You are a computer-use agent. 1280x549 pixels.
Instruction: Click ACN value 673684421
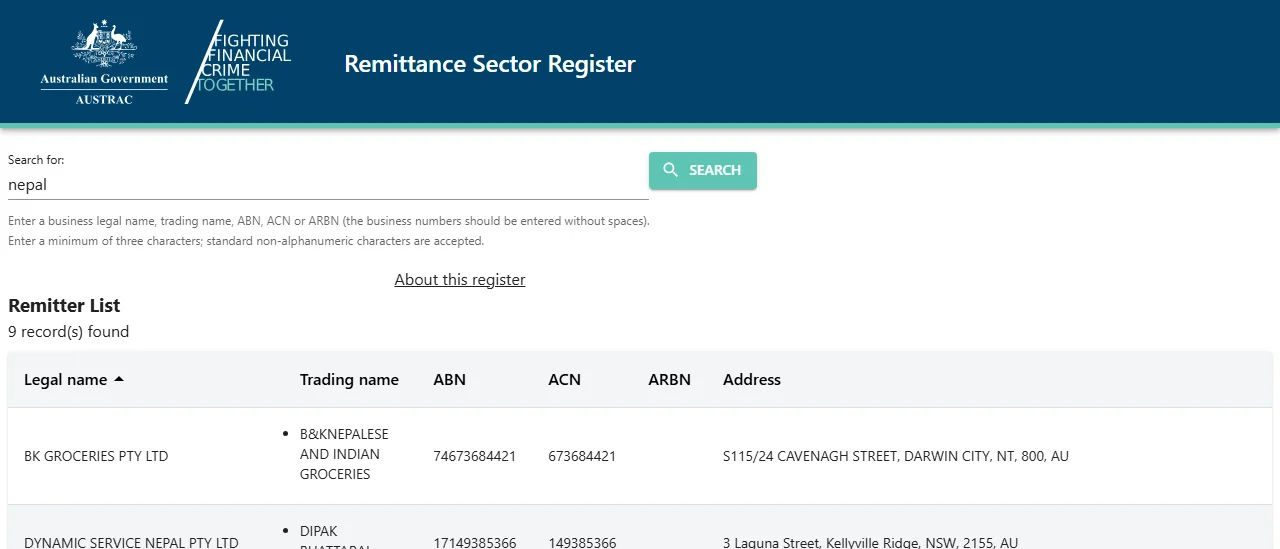(x=582, y=456)
